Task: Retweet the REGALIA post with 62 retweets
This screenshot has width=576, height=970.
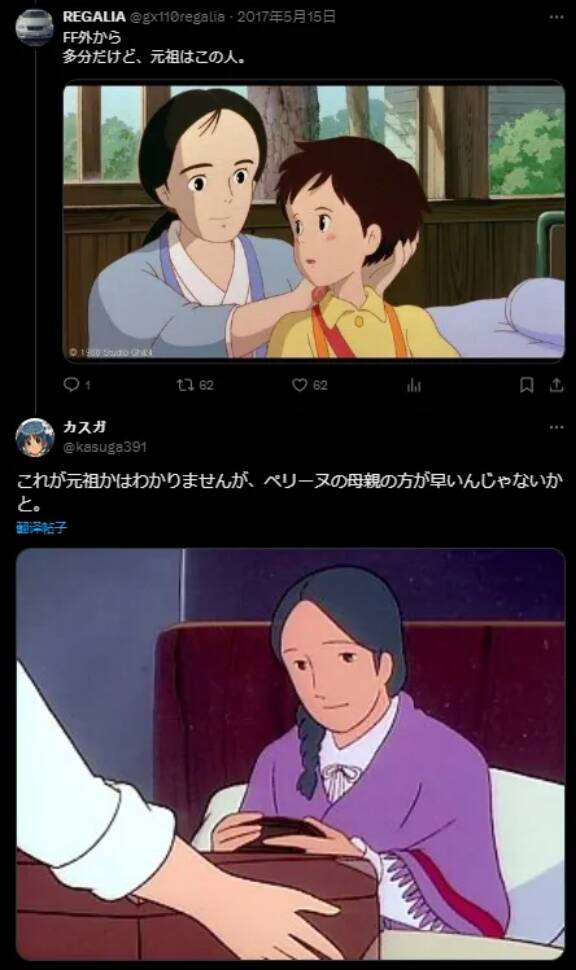Action: (x=194, y=385)
